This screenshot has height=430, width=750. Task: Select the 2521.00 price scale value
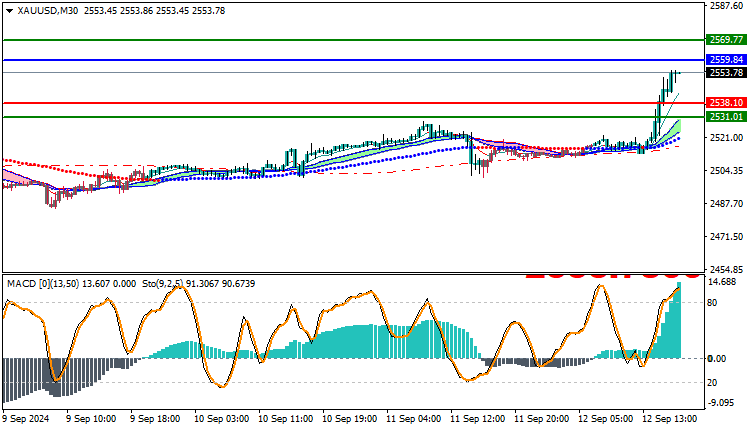(x=726, y=138)
